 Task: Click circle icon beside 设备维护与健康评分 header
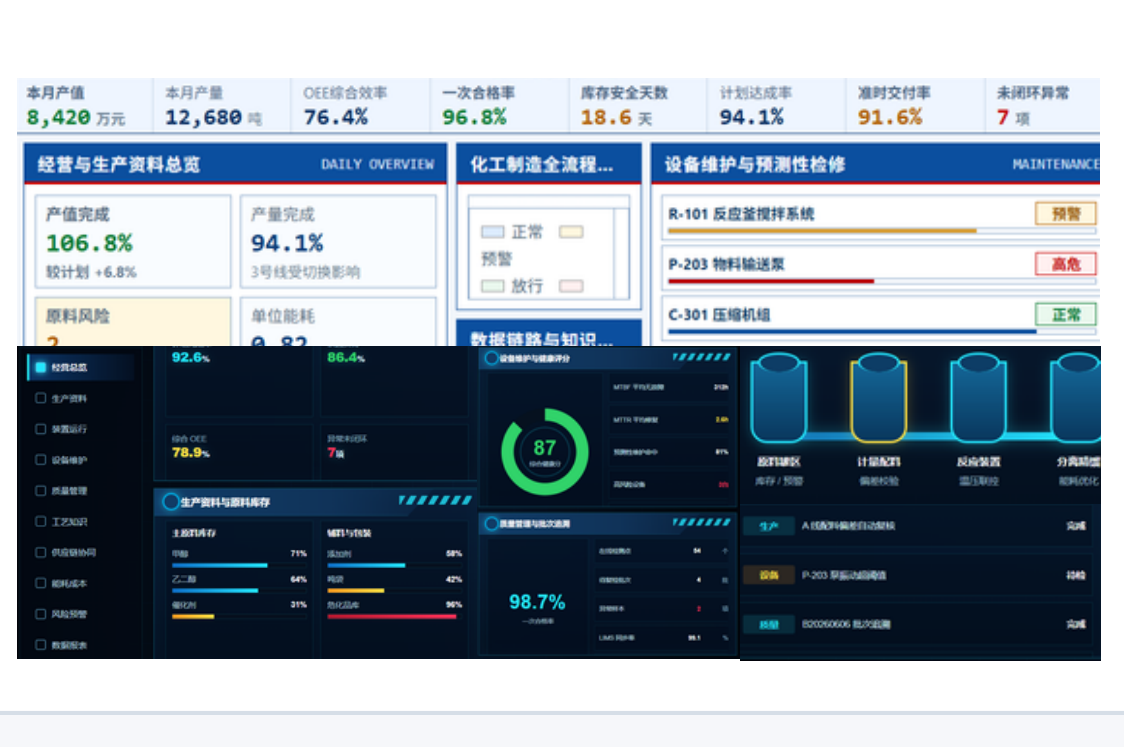(x=492, y=358)
